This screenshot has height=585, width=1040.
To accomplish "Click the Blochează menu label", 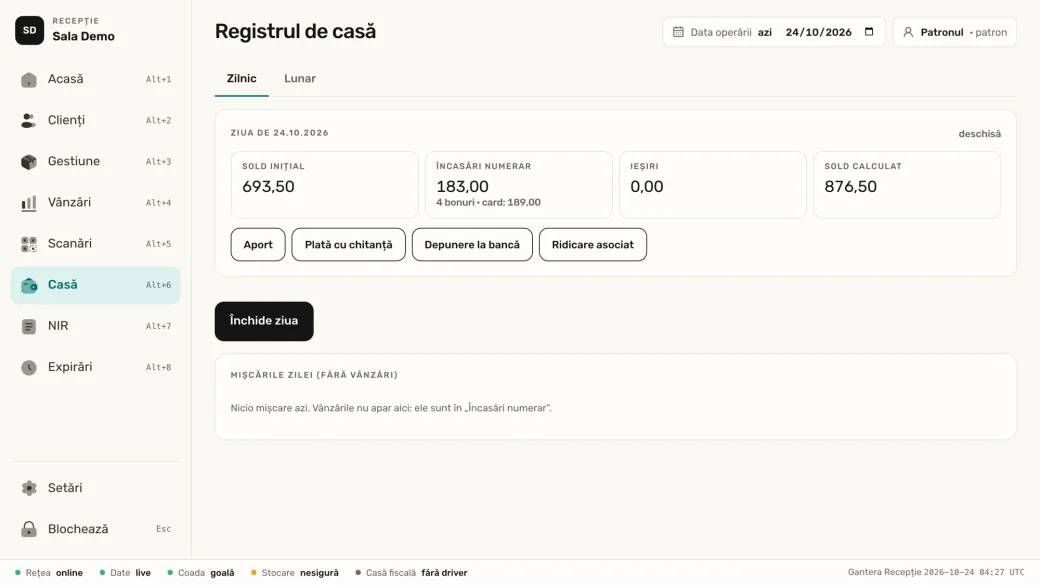I will (78, 529).
